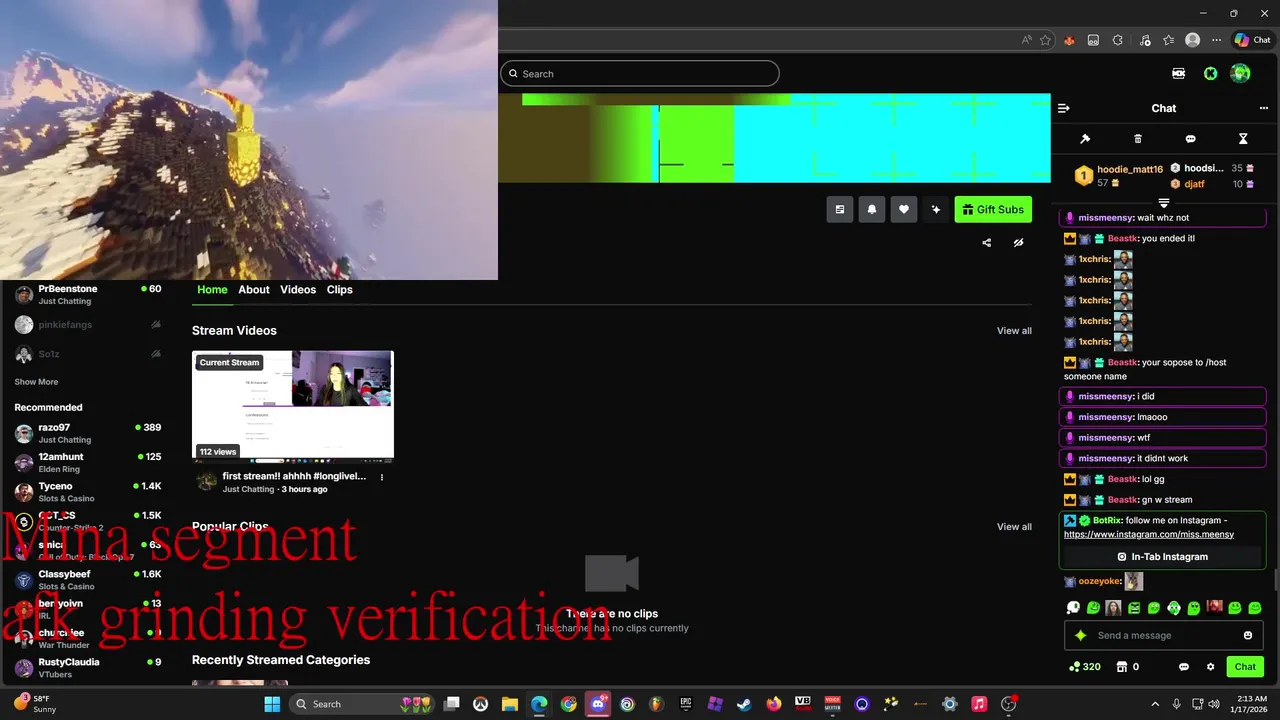Open chat settings gear icon
Viewport: 1280px width, 720px height.
coord(1210,667)
